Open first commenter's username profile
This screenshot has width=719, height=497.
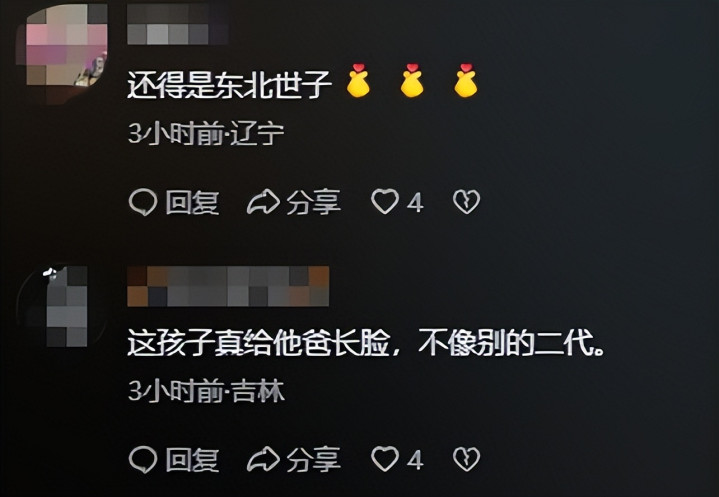(177, 24)
